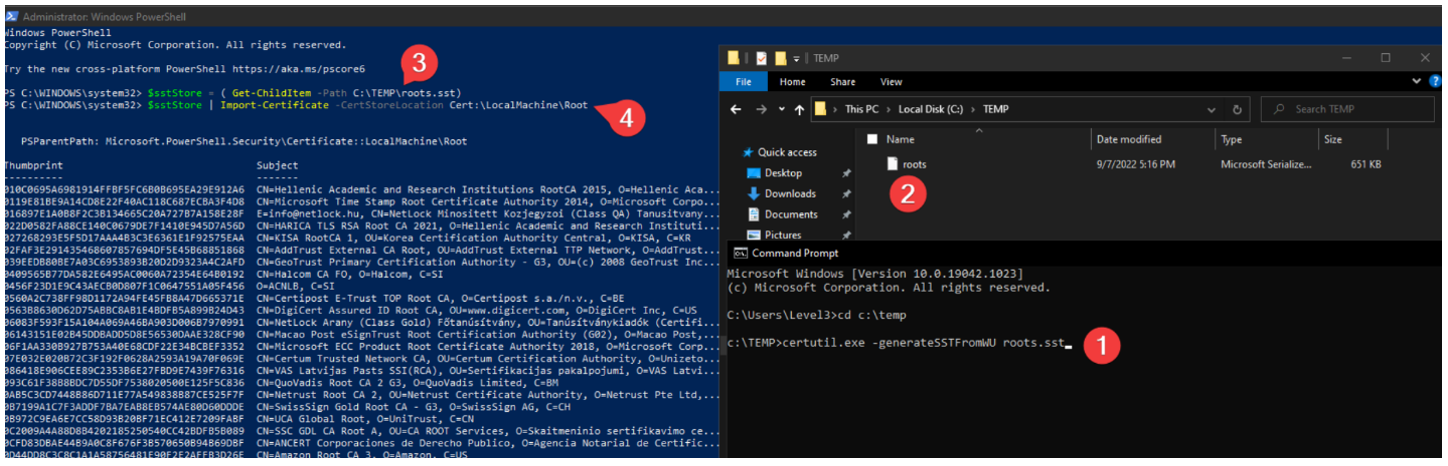The width and height of the screenshot is (1448, 466).
Task: Expand the chevron after 'This PC' breadcrumb
Action: click(x=889, y=110)
